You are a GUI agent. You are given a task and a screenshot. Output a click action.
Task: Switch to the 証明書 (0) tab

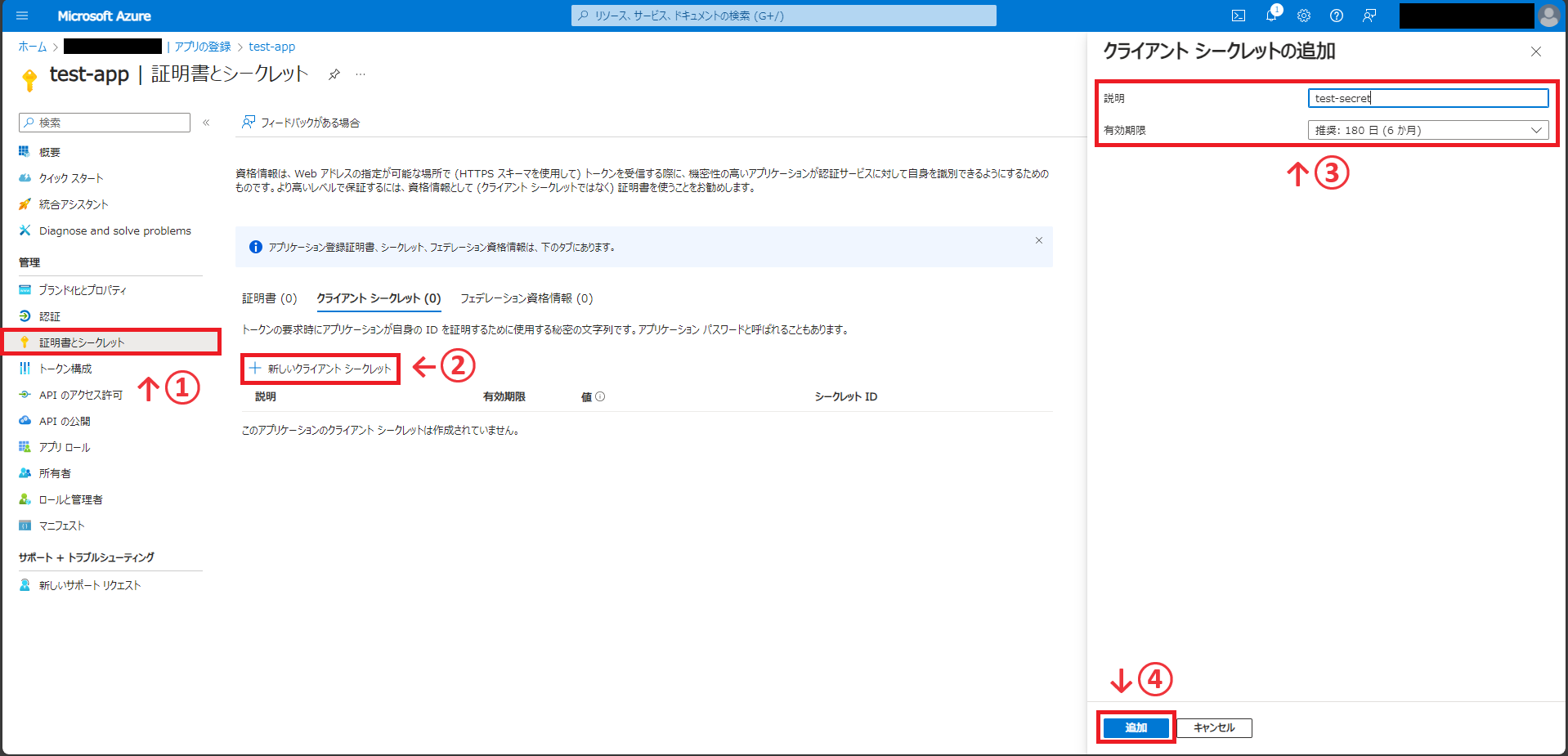pyautogui.click(x=269, y=298)
